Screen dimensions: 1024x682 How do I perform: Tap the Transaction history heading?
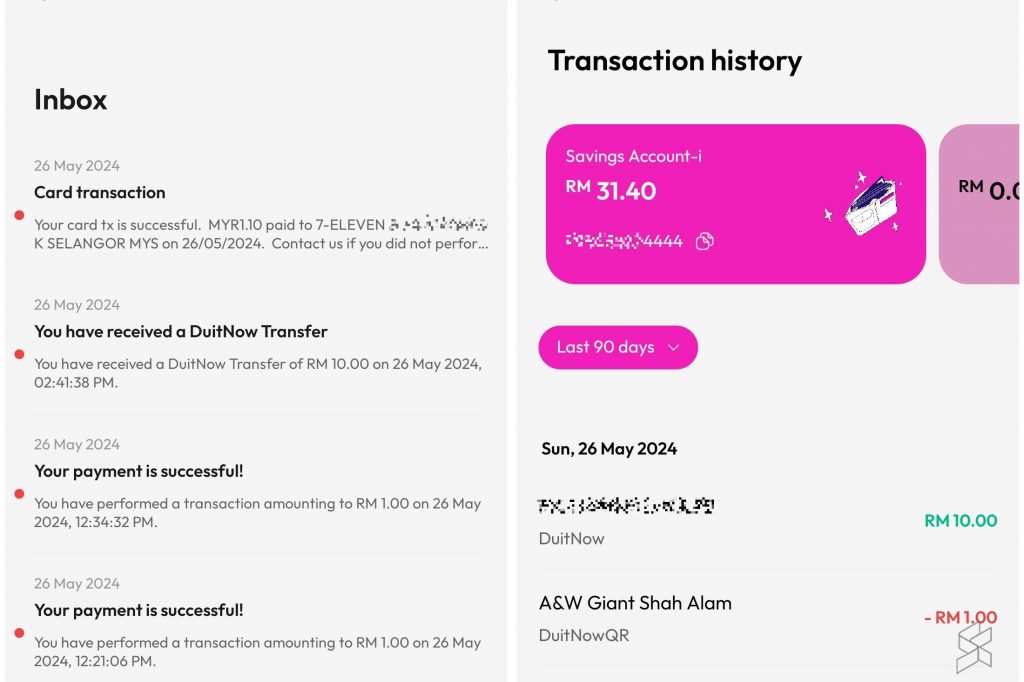point(675,61)
